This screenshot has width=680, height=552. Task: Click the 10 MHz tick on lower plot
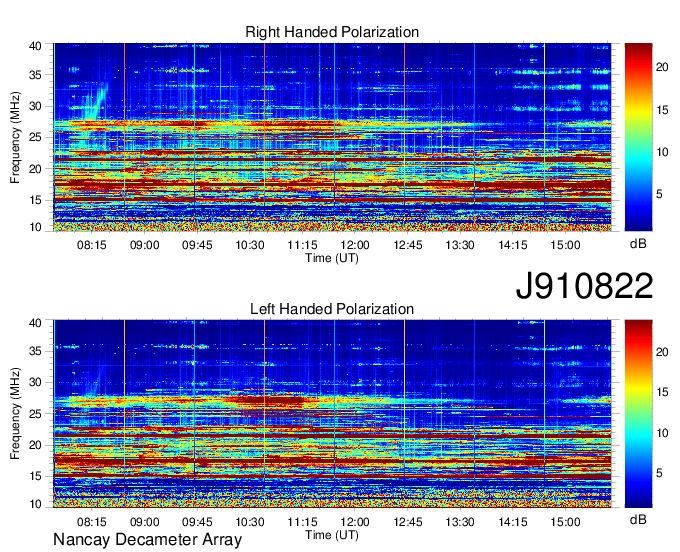pyautogui.click(x=35, y=504)
